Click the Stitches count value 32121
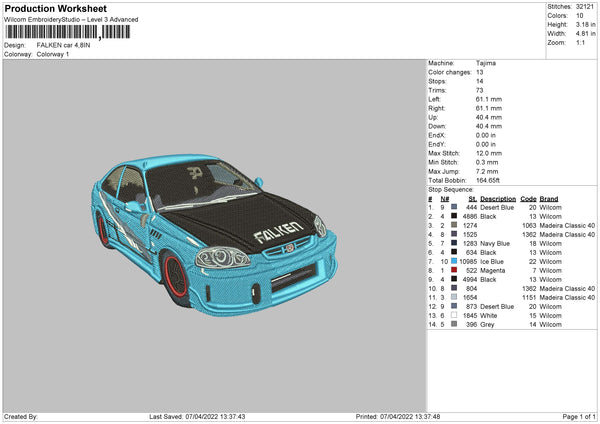600x424 pixels. tap(587, 6)
